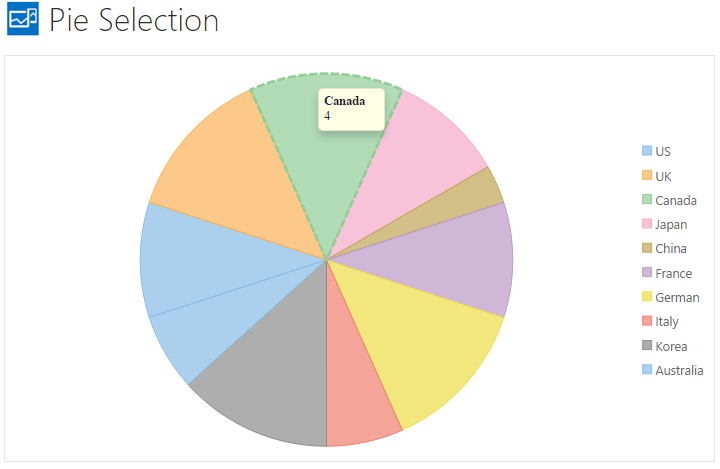Select the purple France pie slice
The image size is (720, 469).
(x=450, y=260)
